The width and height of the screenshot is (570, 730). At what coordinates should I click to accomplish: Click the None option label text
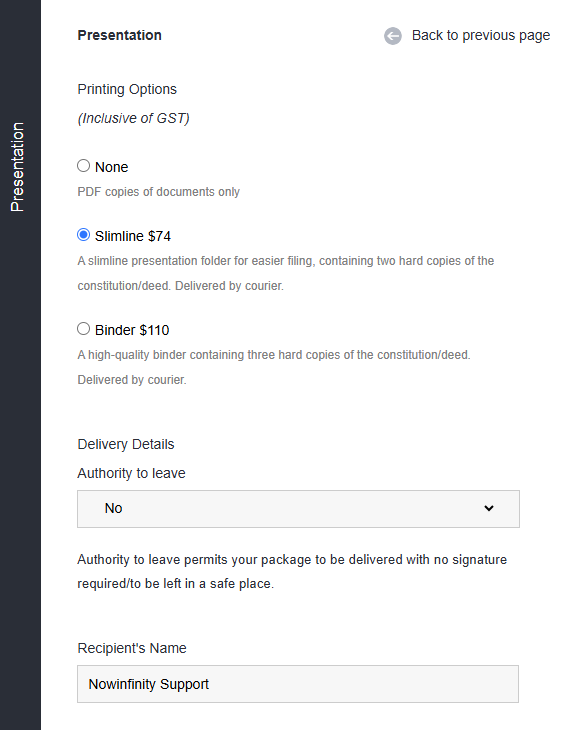[x=111, y=167]
